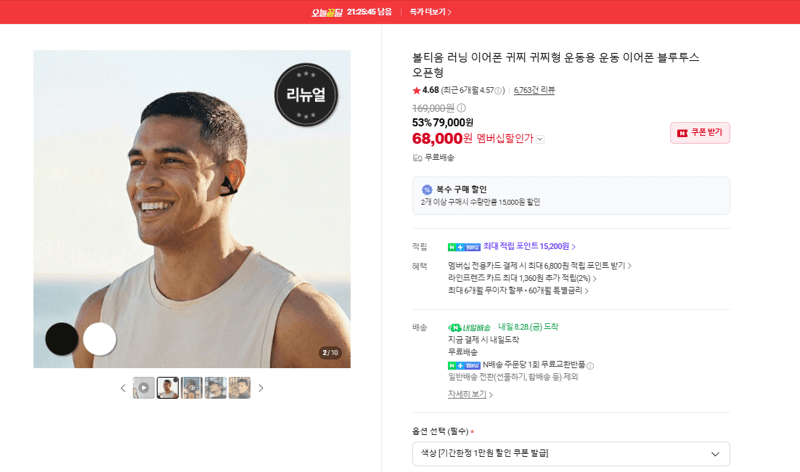
Task: Open 라인프렌즈 카드 추가 적립 link
Action: pyautogui.click(x=522, y=278)
